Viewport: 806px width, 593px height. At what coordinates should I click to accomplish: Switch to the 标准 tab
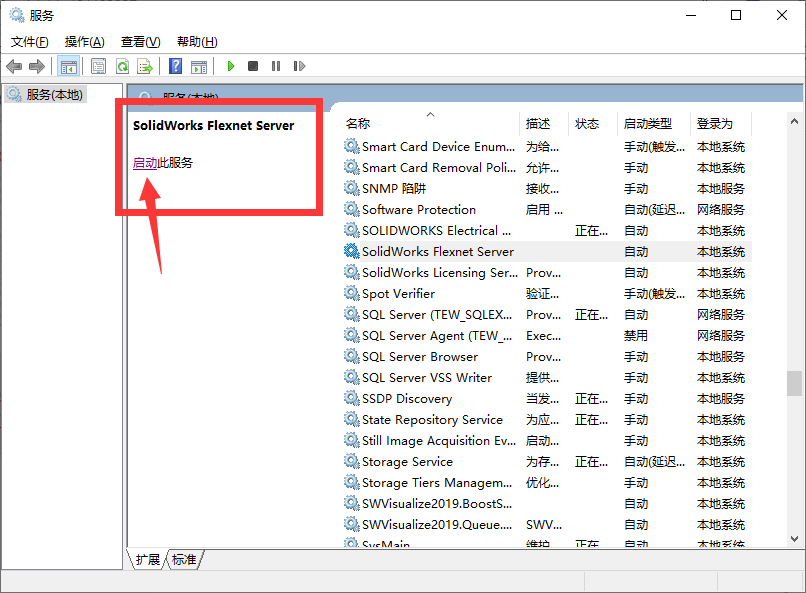[184, 559]
